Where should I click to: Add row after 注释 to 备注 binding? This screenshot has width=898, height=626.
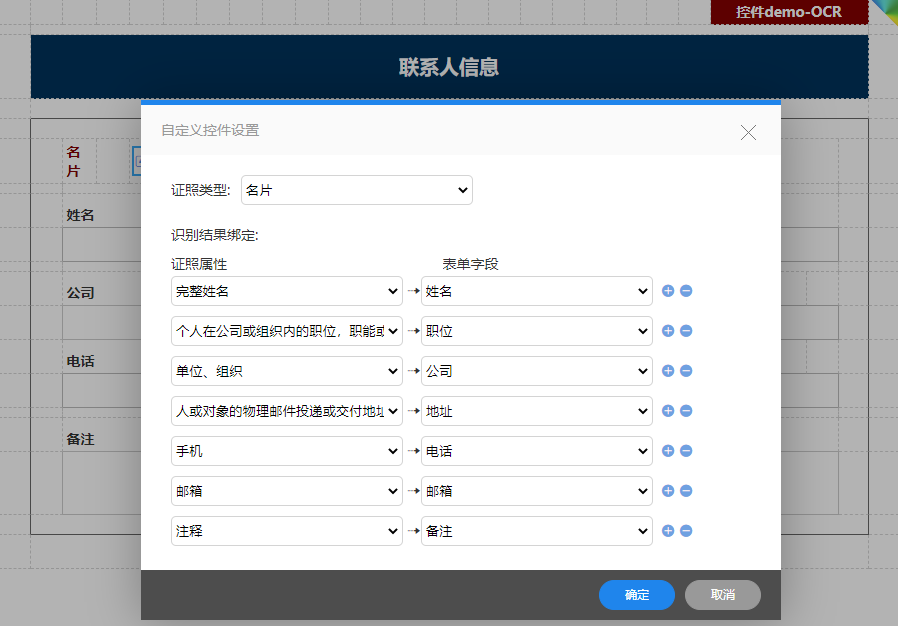click(x=668, y=531)
